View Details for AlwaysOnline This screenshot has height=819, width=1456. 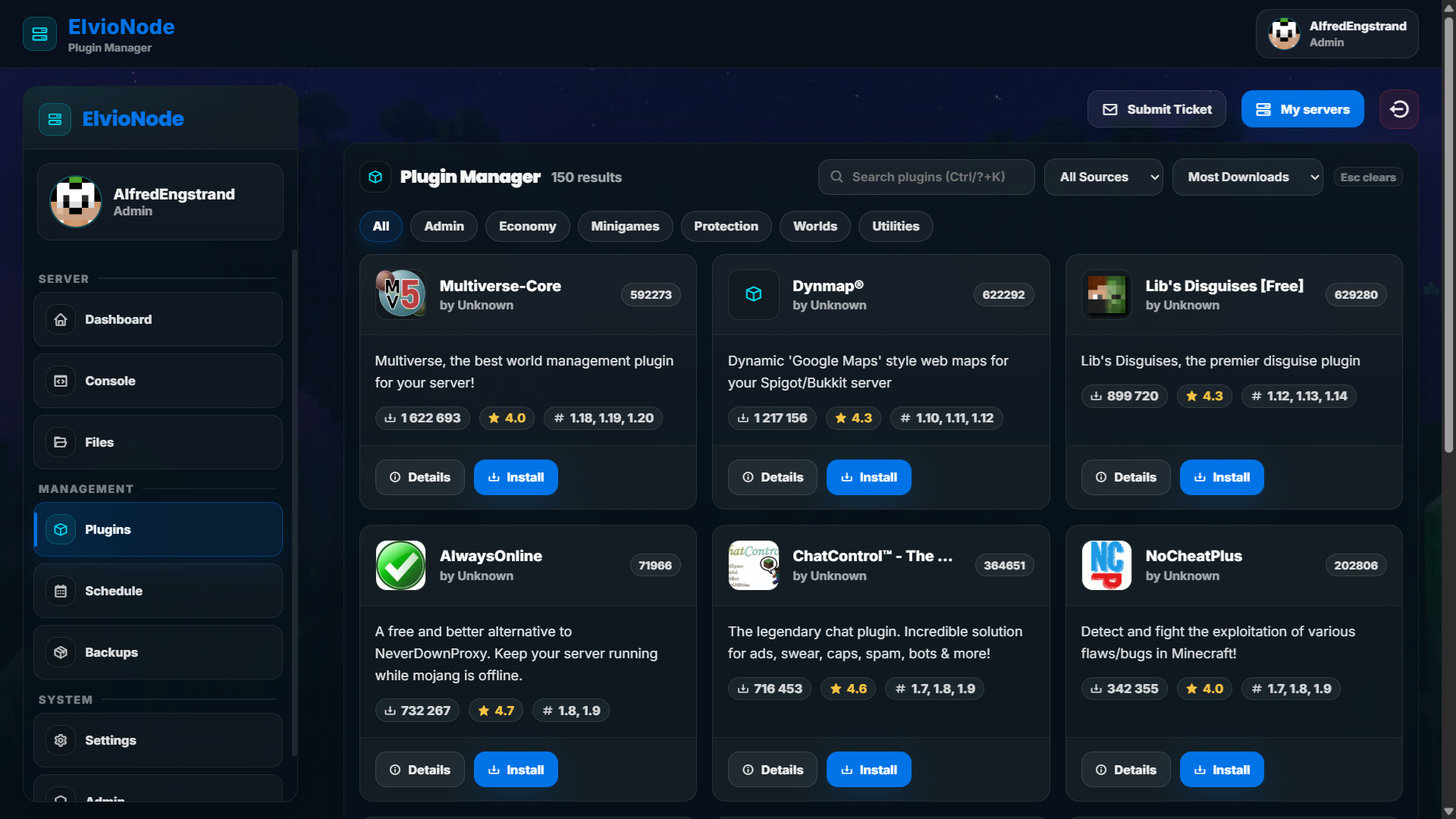tap(420, 770)
